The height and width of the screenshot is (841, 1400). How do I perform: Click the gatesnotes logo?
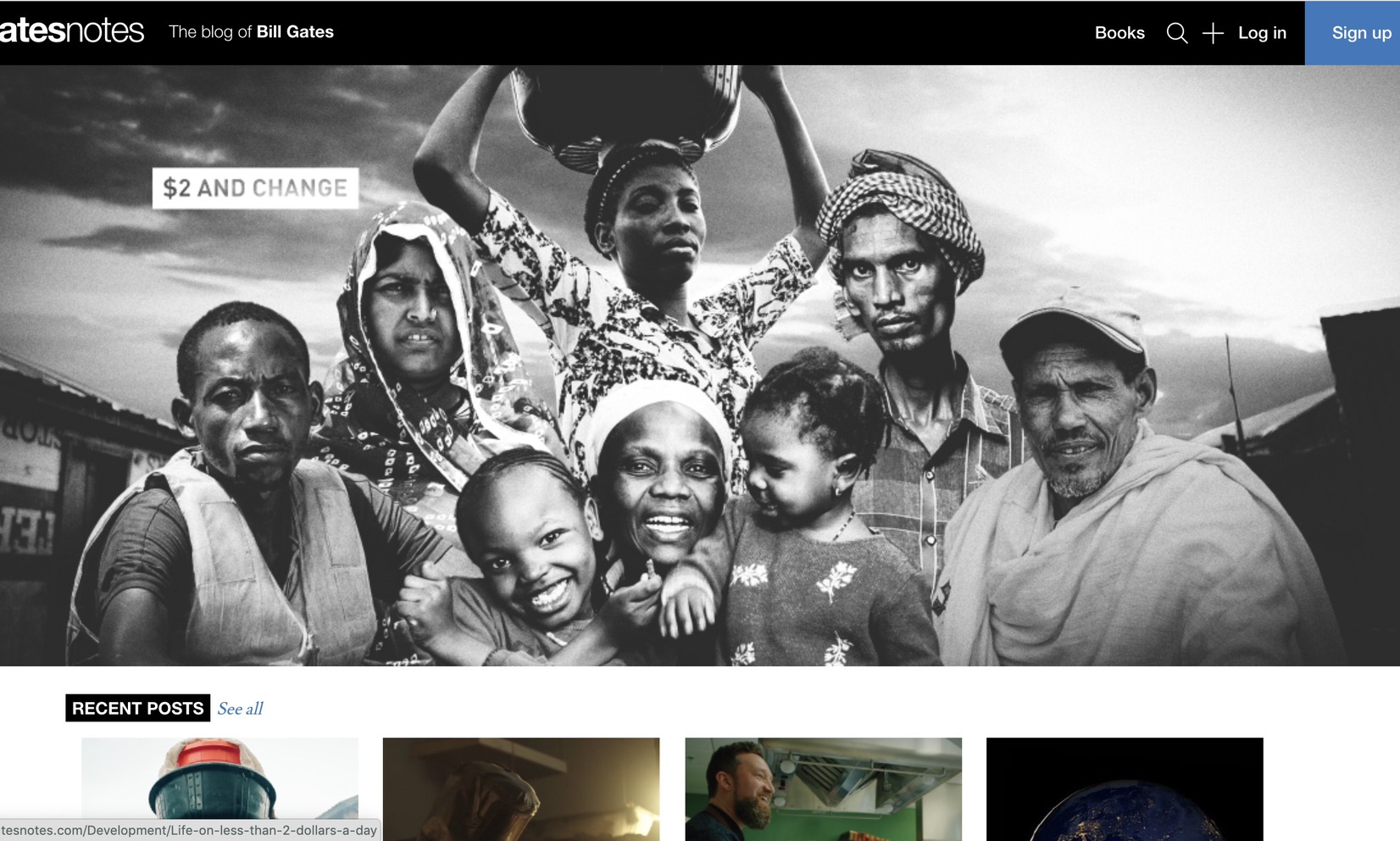(x=72, y=31)
